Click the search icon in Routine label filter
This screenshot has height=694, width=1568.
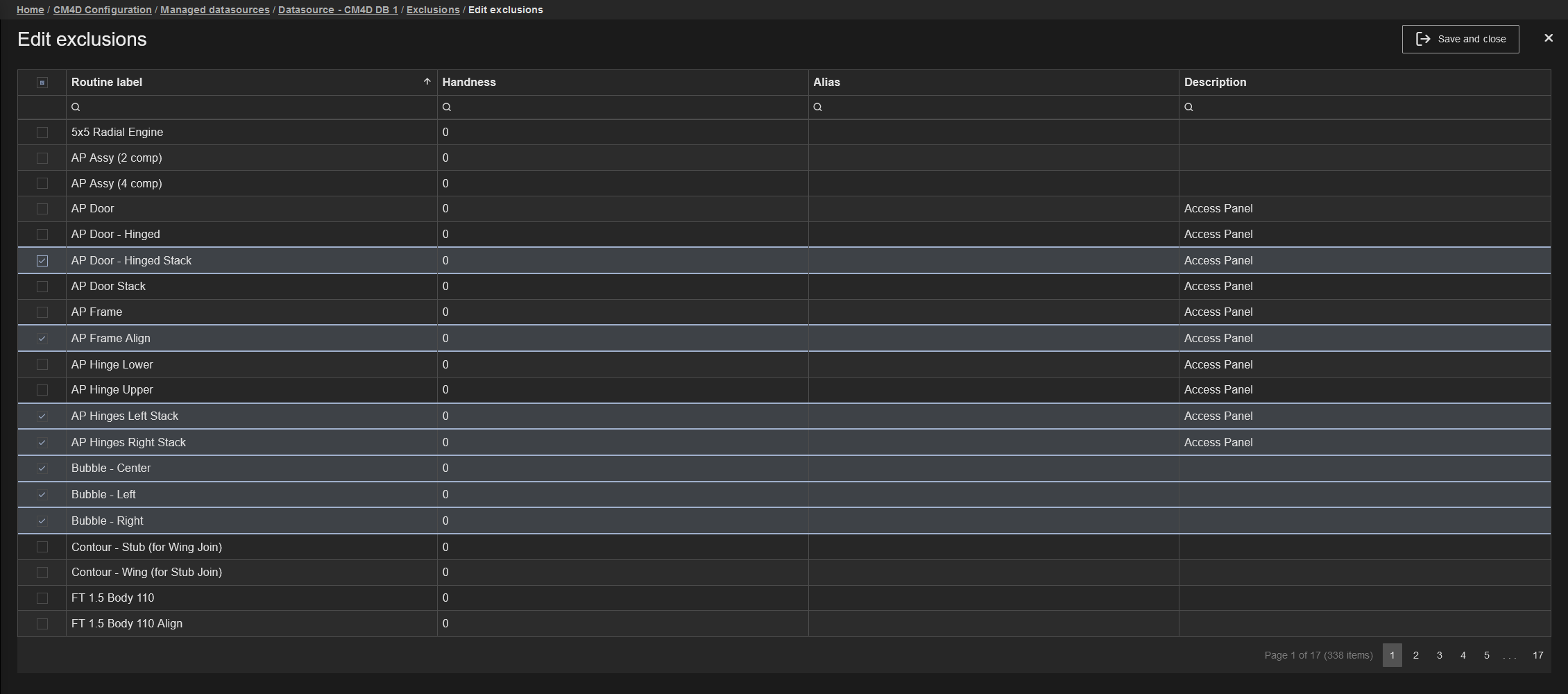(76, 107)
